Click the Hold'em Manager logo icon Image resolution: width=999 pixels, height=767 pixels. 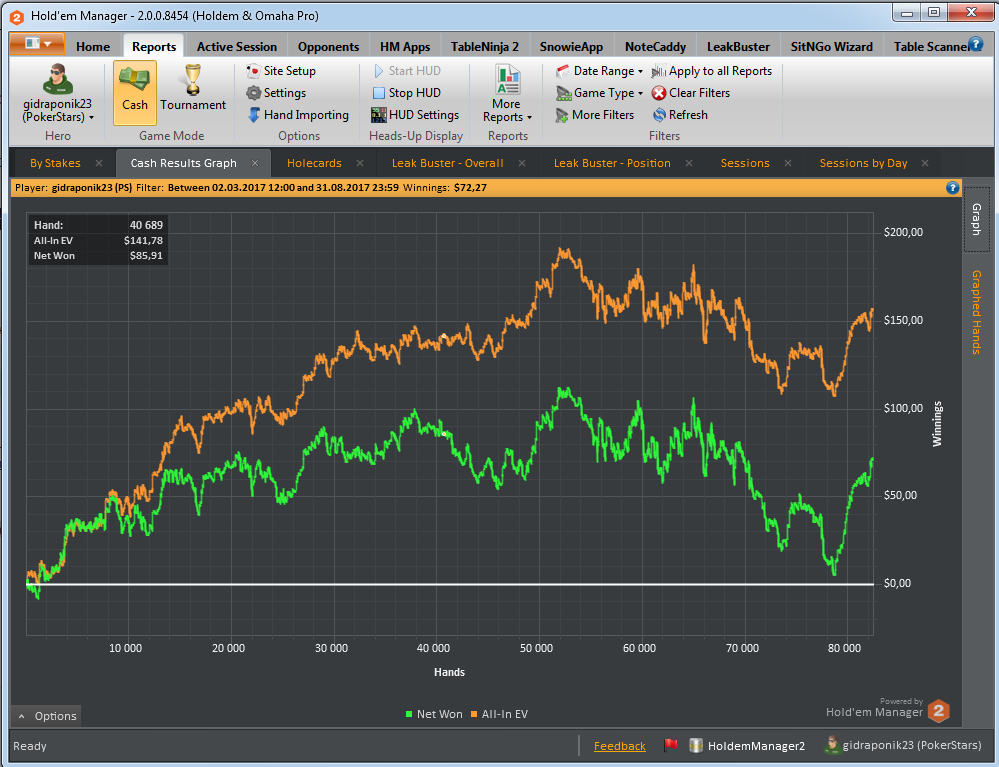click(x=939, y=711)
